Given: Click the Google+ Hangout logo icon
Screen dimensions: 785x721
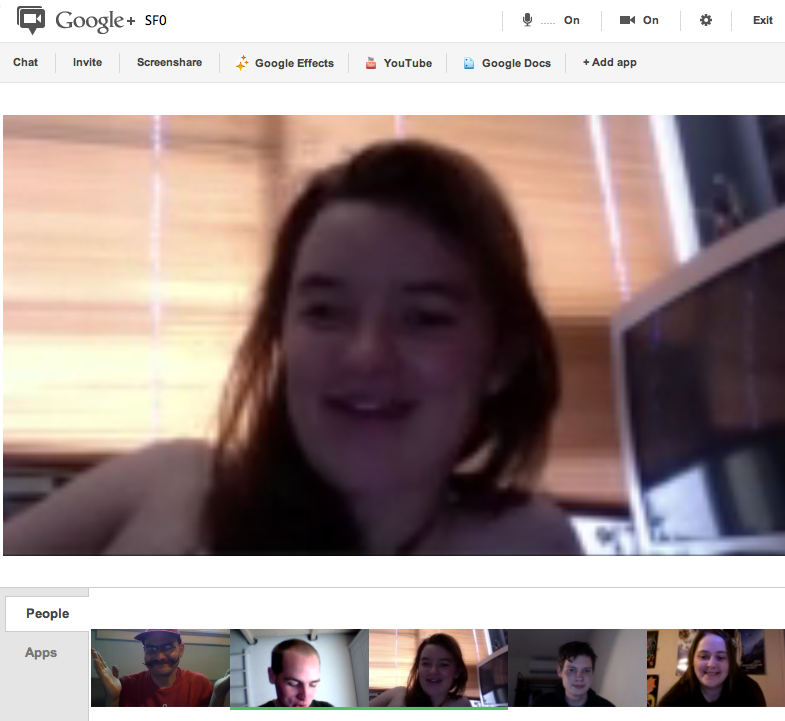Looking at the screenshot, I should [31, 20].
